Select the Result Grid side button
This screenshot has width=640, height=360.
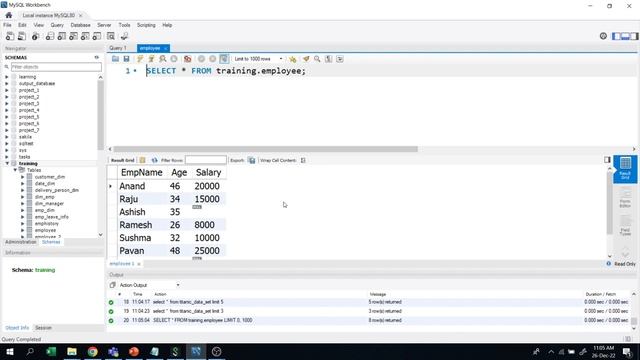click(625, 169)
